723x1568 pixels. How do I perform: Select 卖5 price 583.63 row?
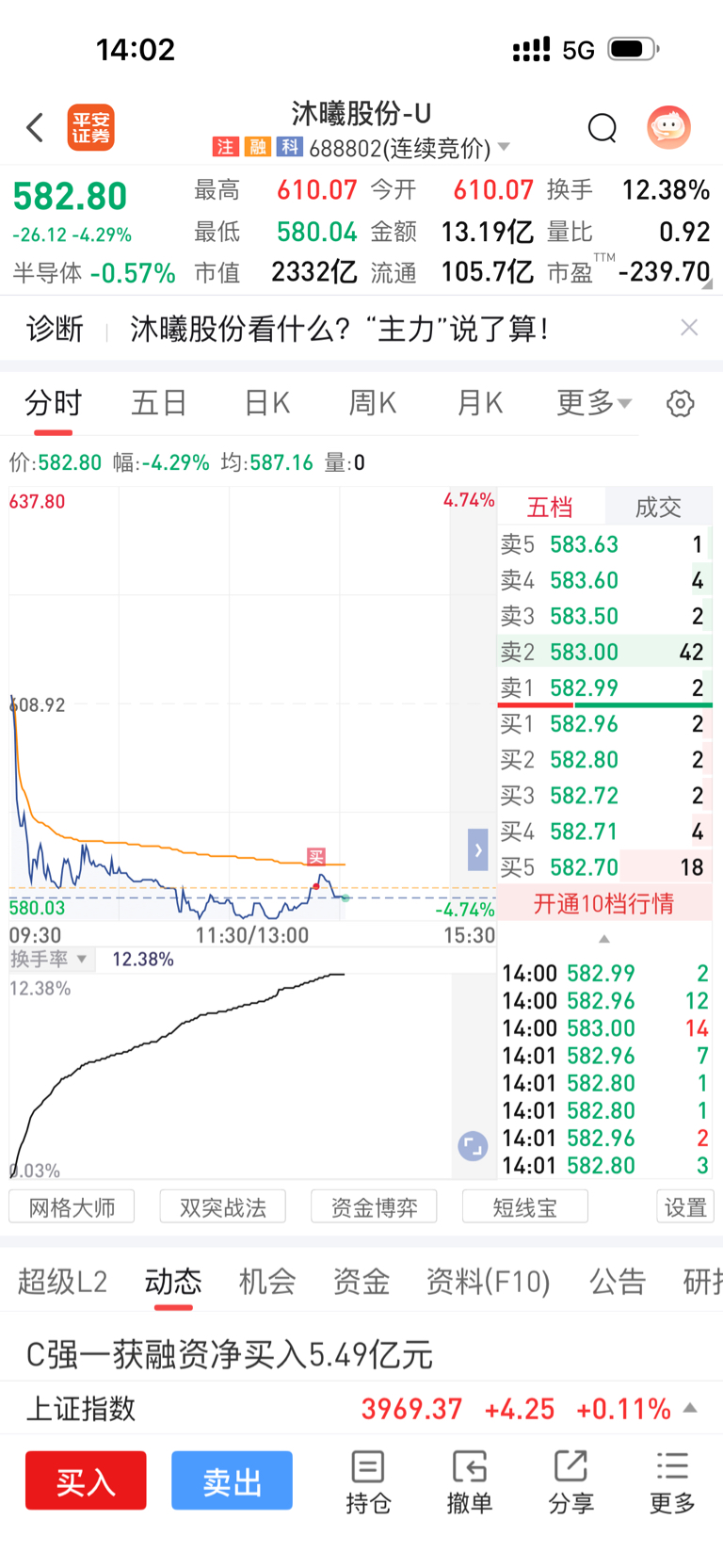click(x=604, y=544)
